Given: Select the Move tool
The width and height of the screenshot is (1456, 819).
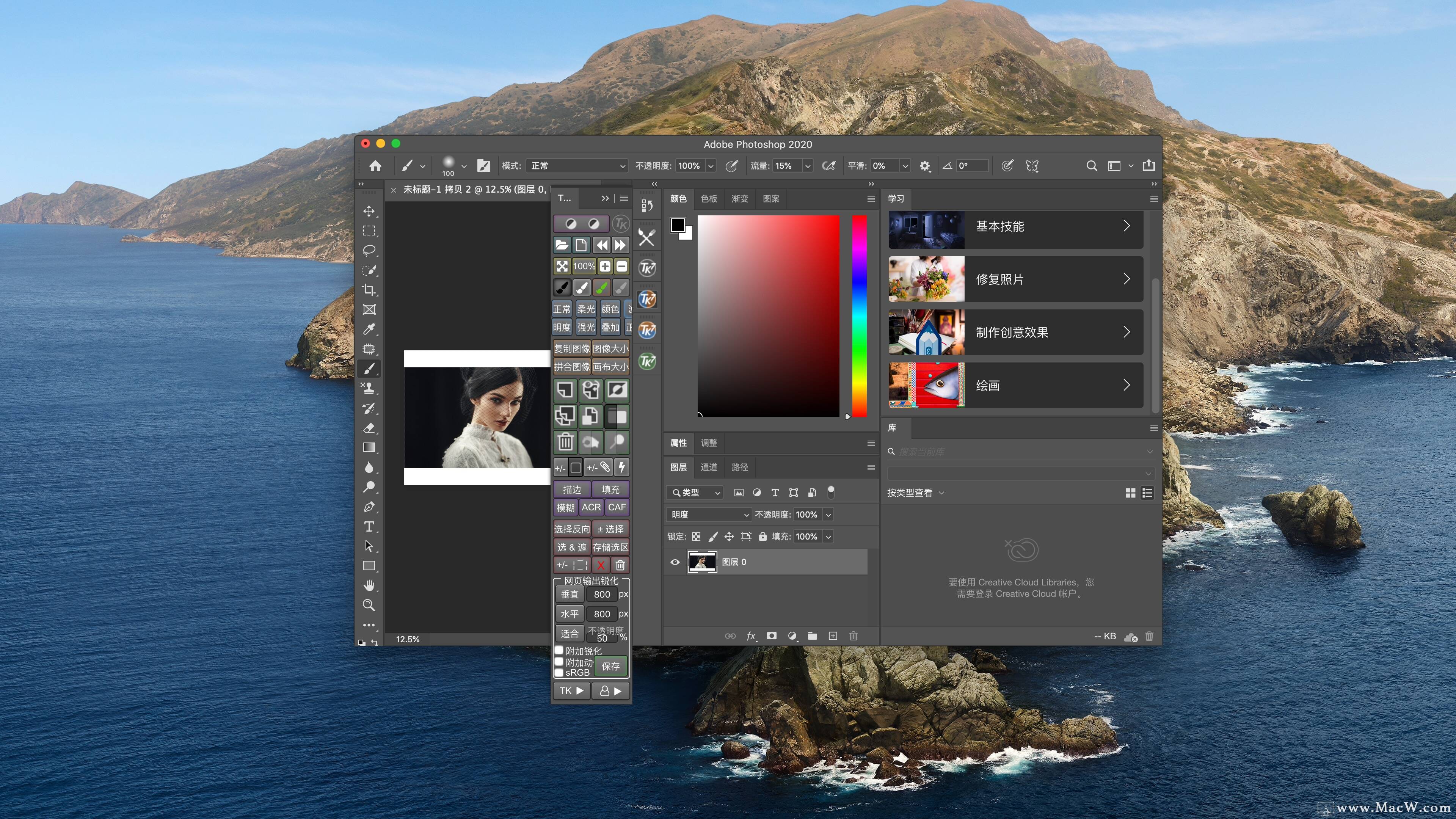Looking at the screenshot, I should click(x=369, y=212).
